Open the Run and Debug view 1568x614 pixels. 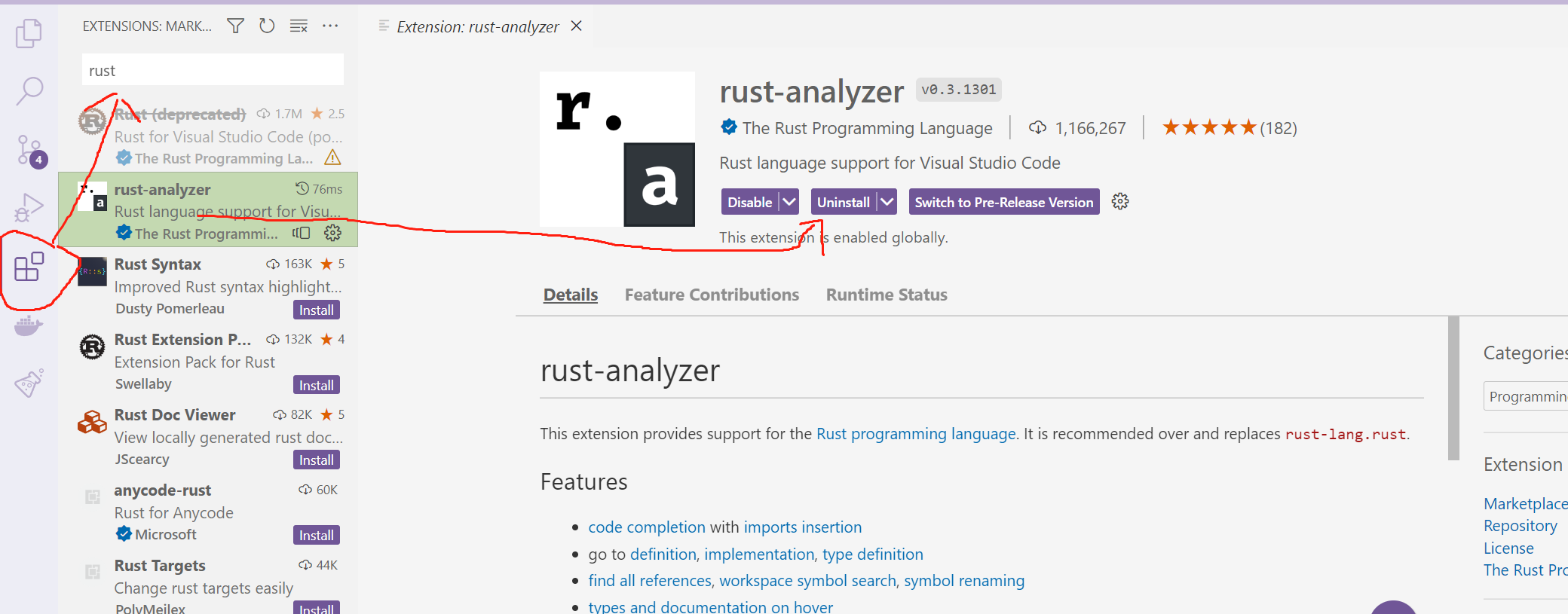pos(29,207)
